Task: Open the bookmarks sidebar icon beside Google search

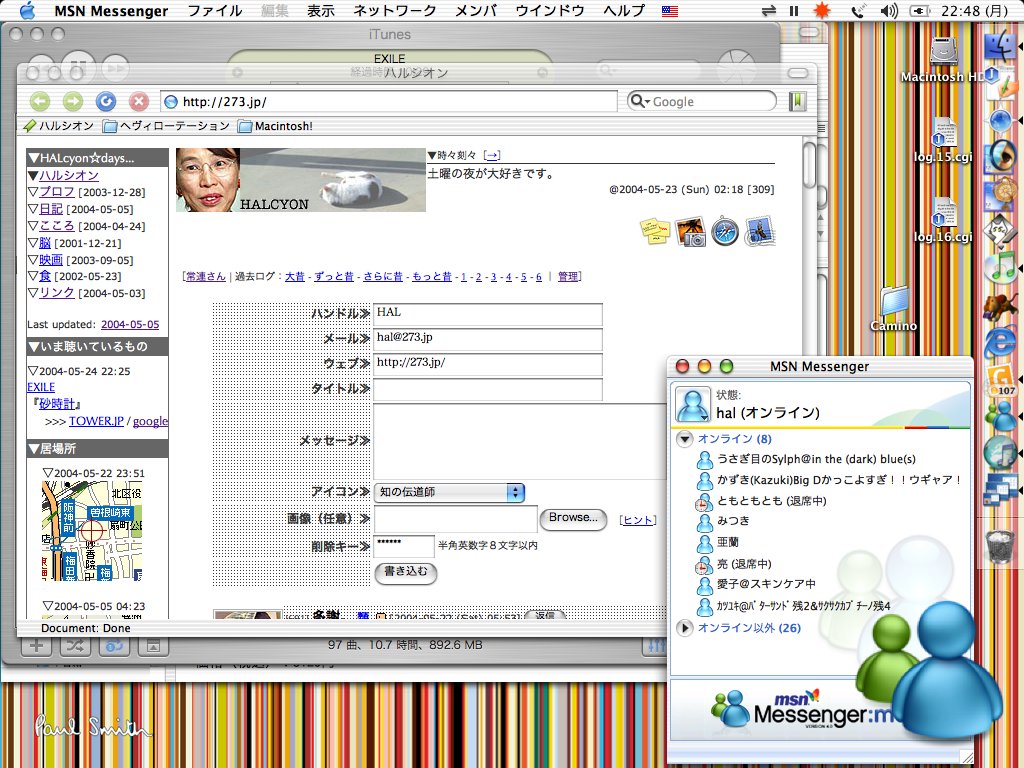Action: (x=797, y=101)
